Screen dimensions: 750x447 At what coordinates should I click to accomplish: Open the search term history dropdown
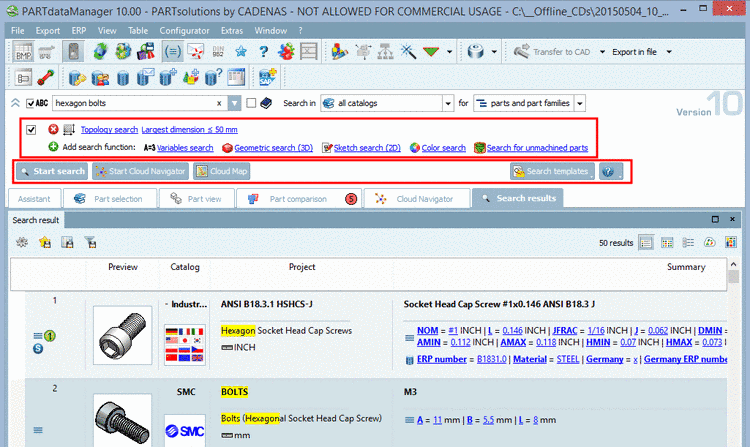coord(234,103)
